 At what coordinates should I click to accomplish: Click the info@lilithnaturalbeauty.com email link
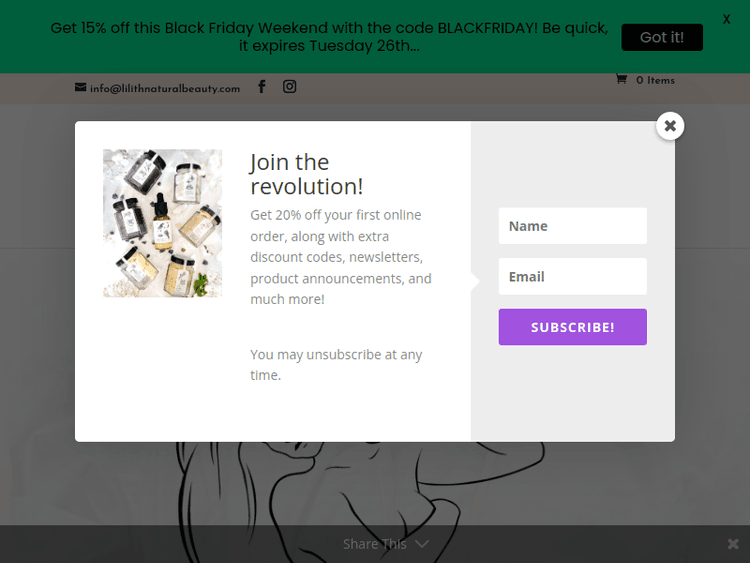(165, 88)
